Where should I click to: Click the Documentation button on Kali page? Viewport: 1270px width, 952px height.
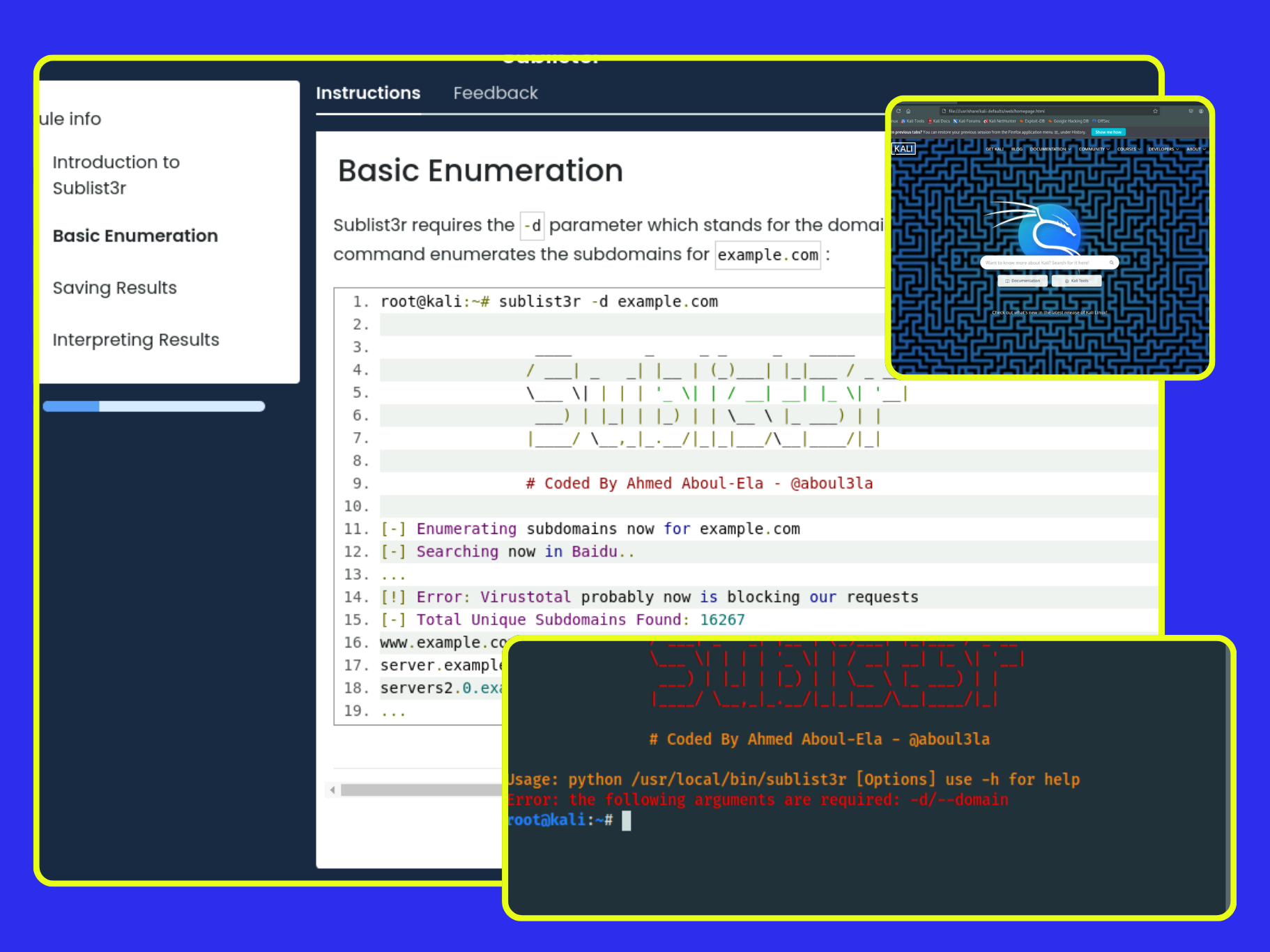click(x=1023, y=281)
